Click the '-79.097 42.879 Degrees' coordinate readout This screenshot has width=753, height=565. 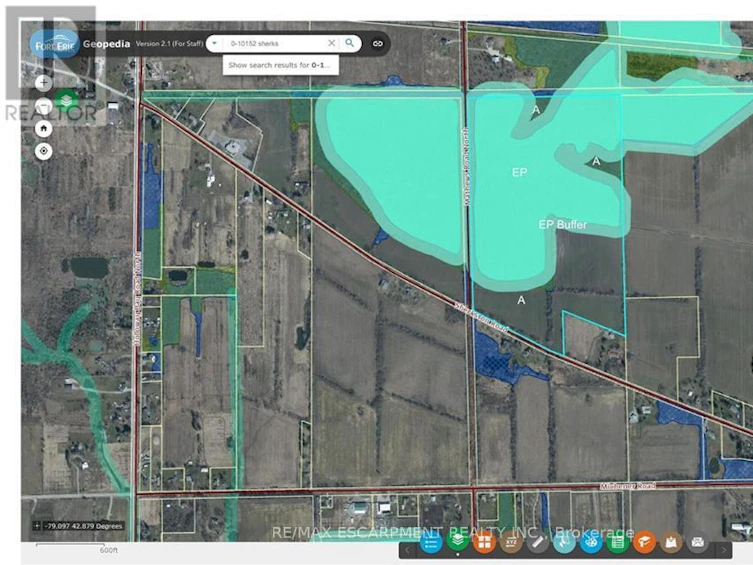(x=84, y=526)
